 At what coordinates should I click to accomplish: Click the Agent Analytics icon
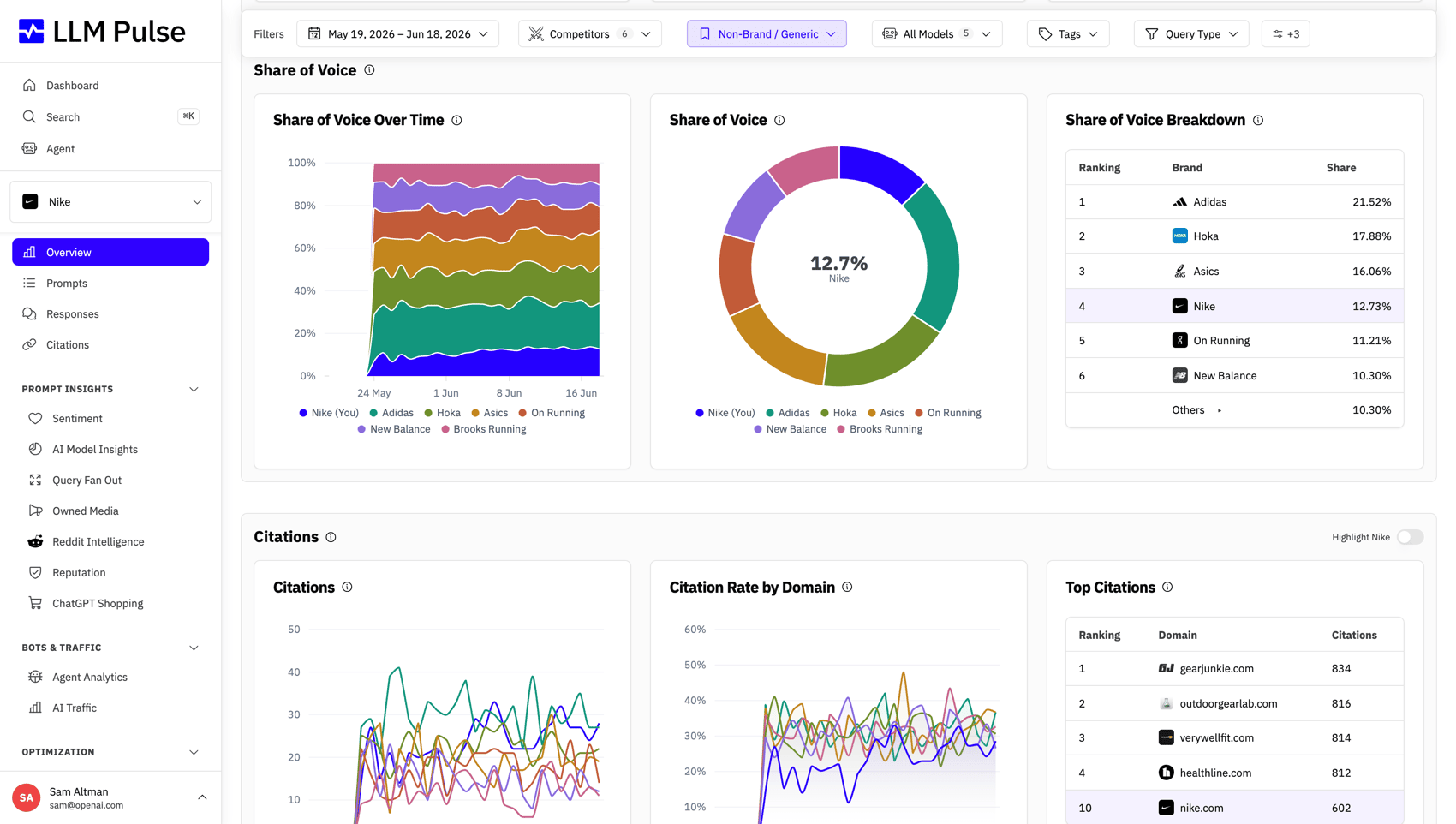click(x=35, y=677)
